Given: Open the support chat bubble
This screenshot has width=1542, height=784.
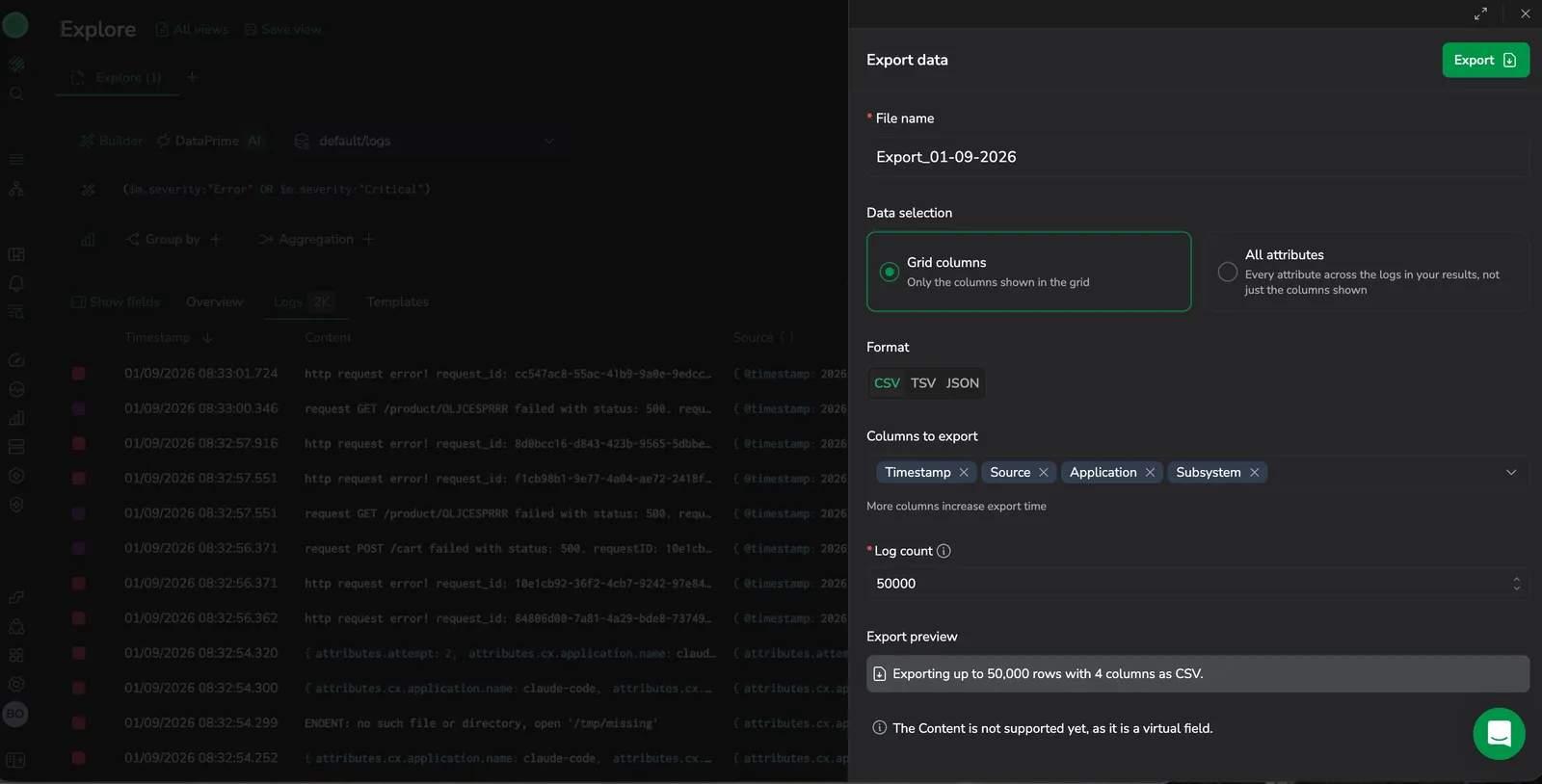Looking at the screenshot, I should [x=1499, y=734].
